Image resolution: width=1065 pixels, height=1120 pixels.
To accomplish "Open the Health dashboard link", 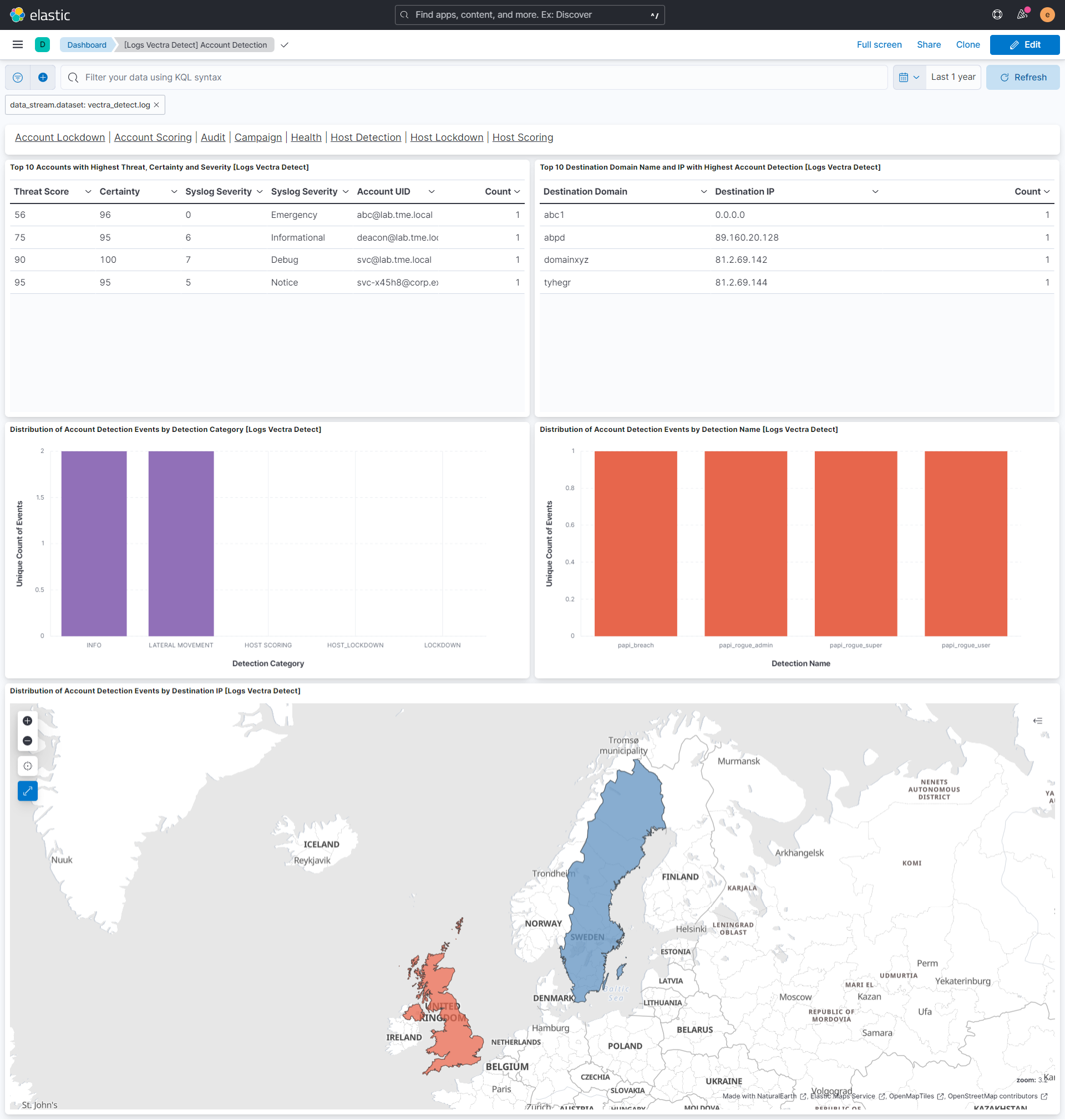I will click(x=306, y=138).
